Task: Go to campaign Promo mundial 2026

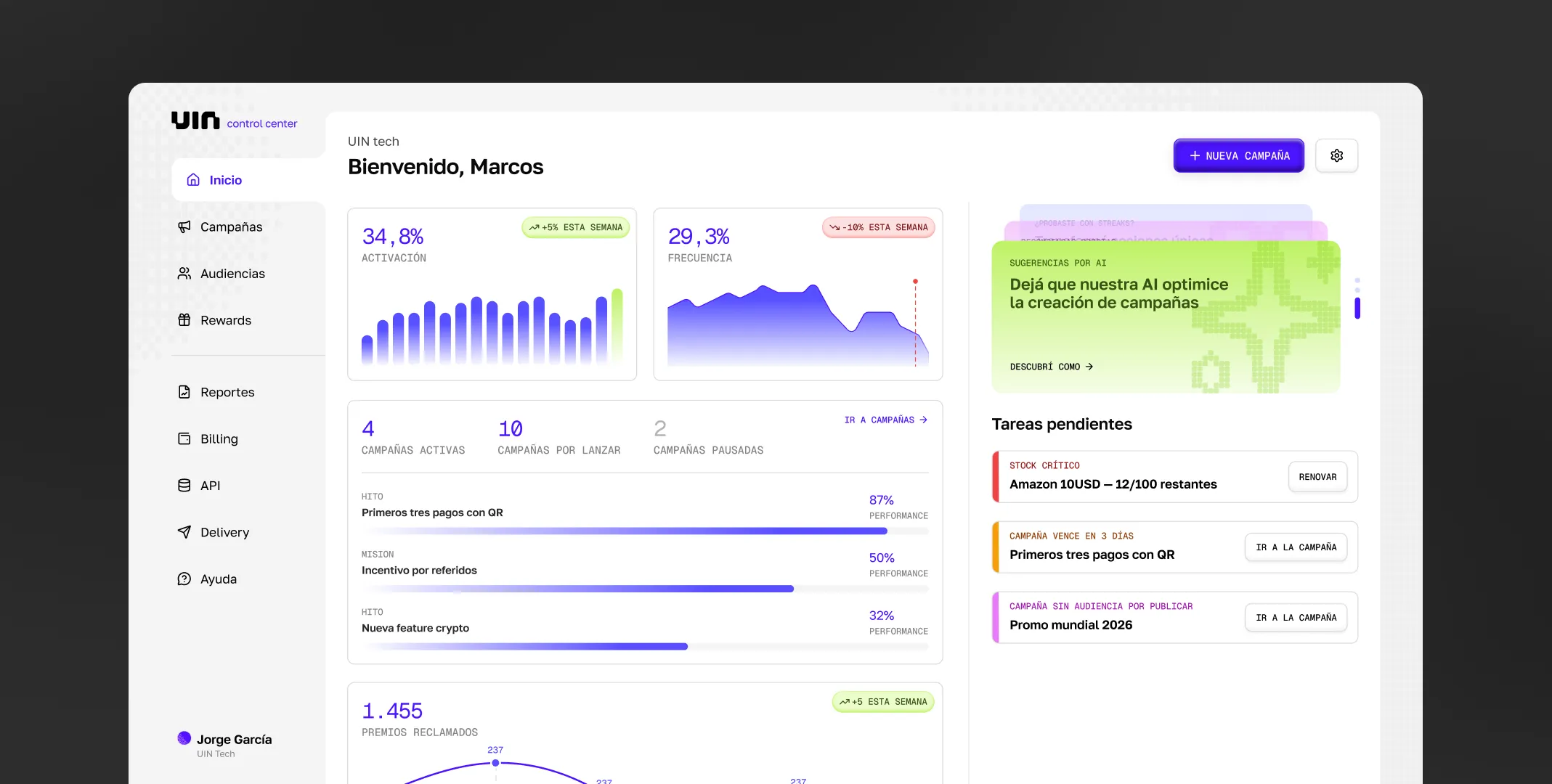Action: (x=1296, y=618)
